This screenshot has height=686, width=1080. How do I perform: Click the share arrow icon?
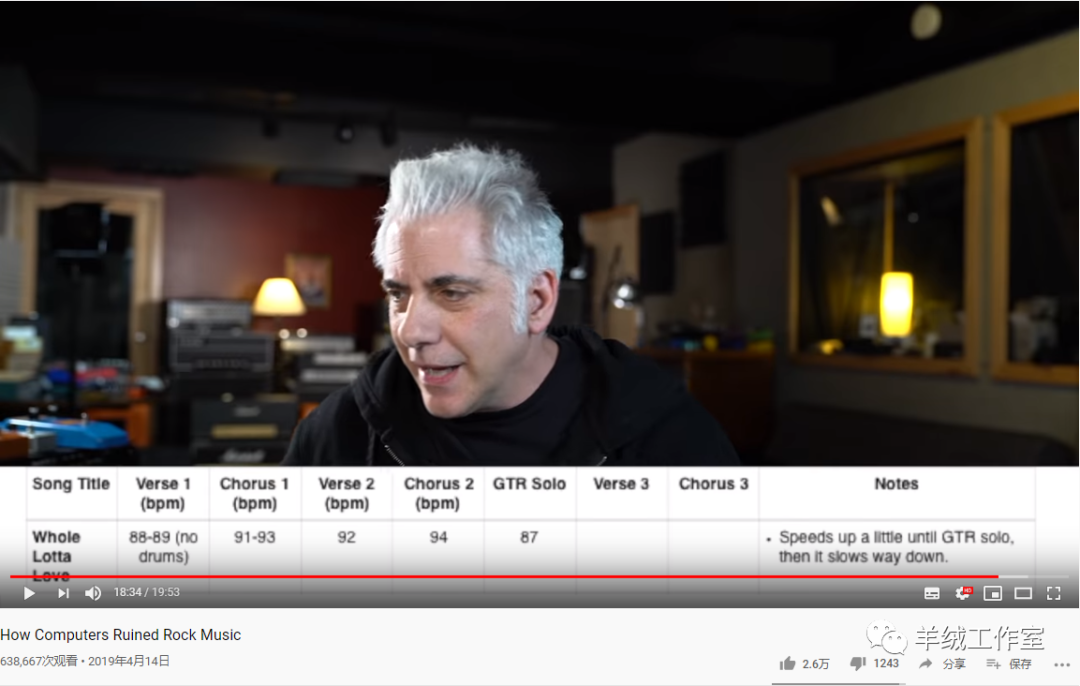[926, 663]
